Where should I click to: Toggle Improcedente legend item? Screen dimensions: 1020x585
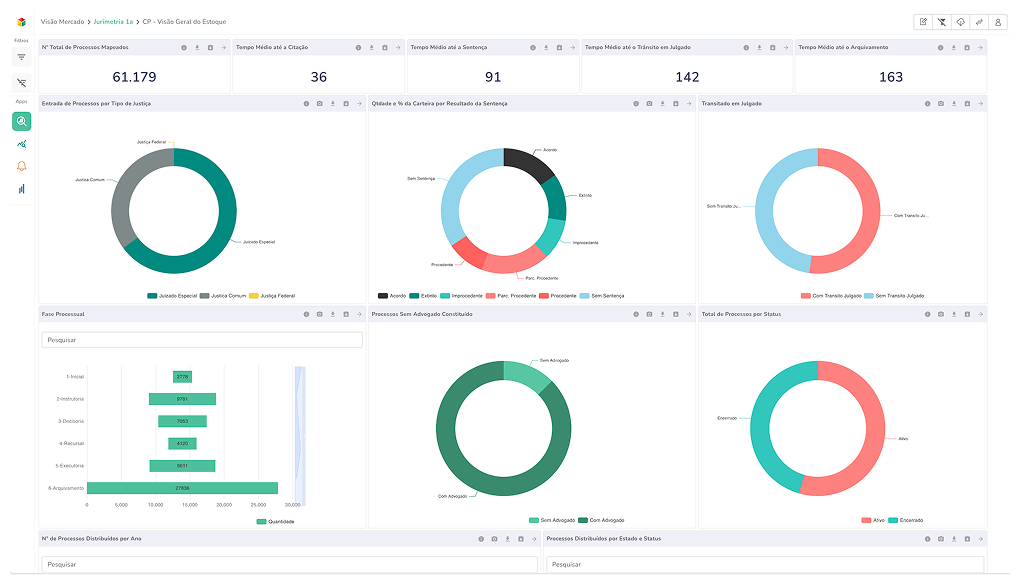pyautogui.click(x=462, y=296)
